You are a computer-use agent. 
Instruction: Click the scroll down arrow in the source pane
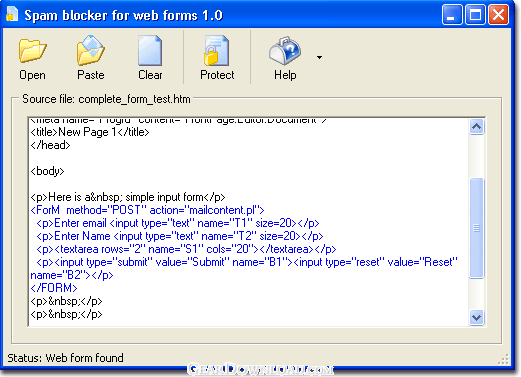(476, 317)
